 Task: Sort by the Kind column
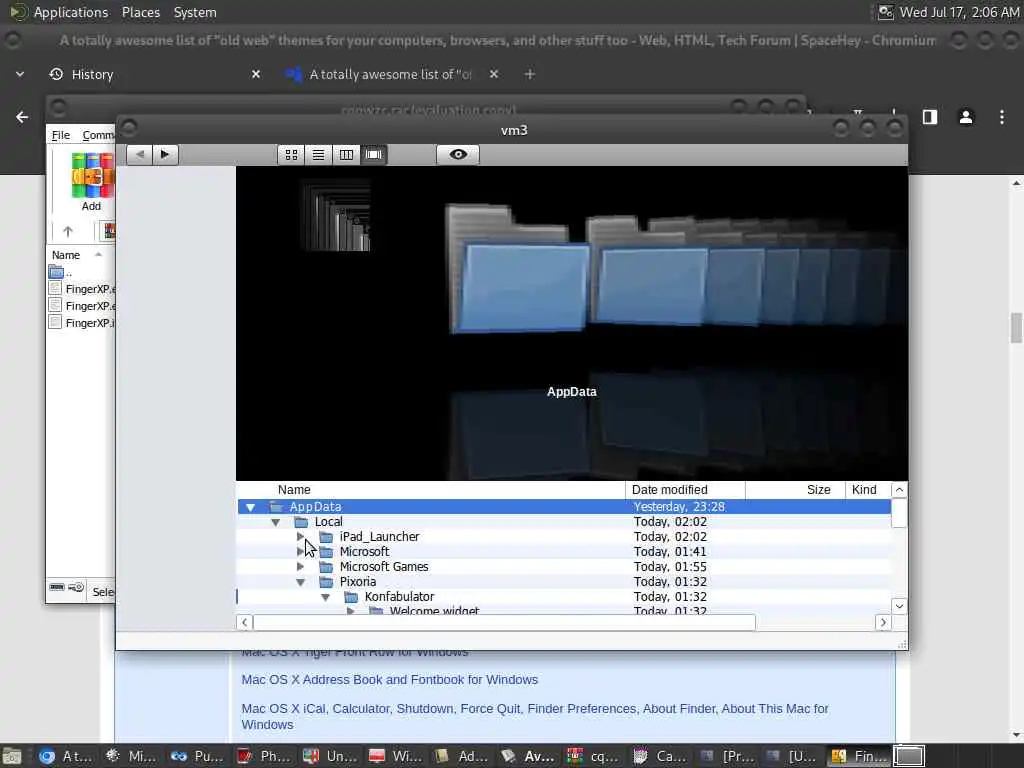click(x=867, y=490)
